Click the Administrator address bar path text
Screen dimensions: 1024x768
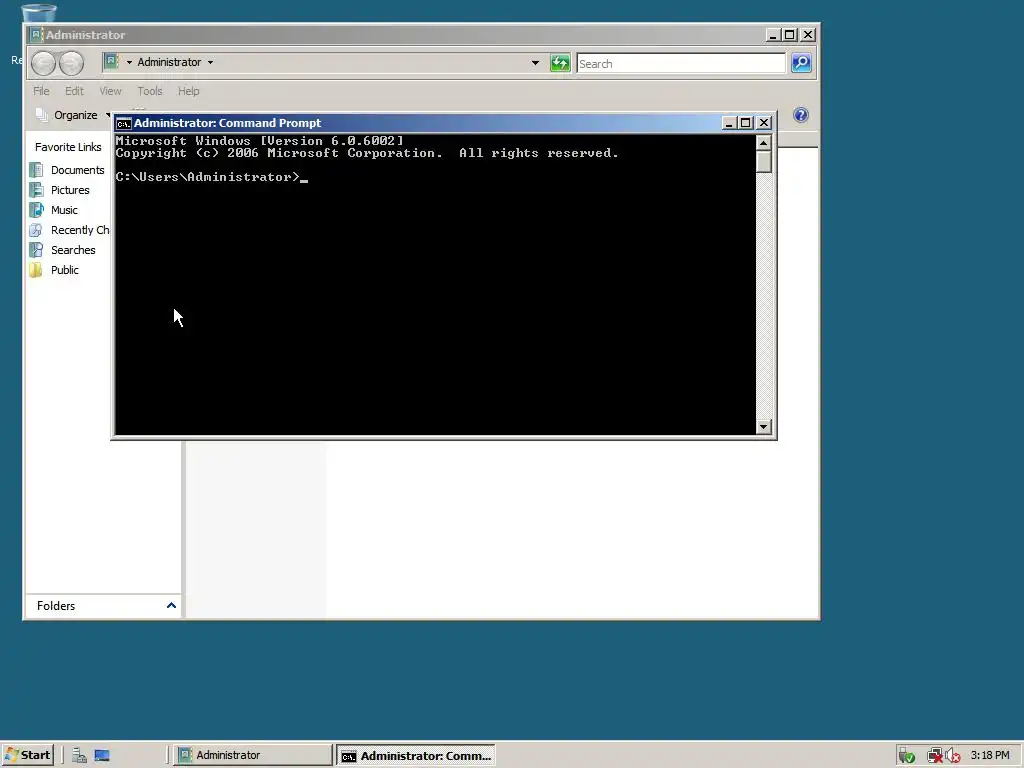169,62
